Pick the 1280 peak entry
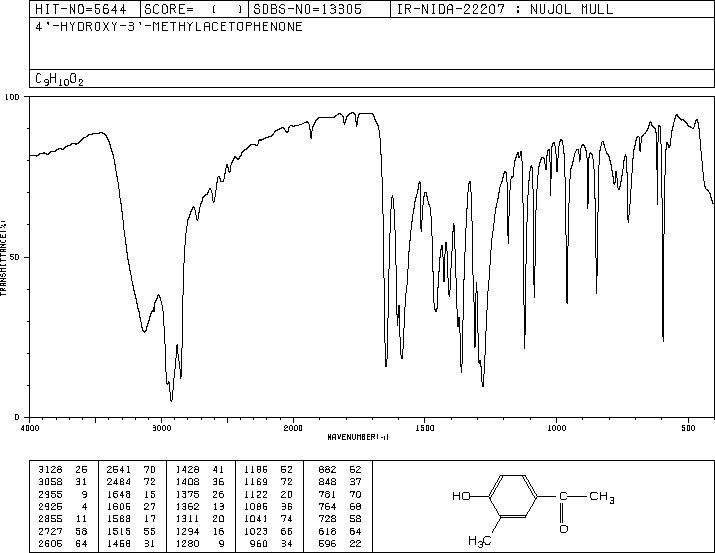715x553 pixels. tap(187, 543)
